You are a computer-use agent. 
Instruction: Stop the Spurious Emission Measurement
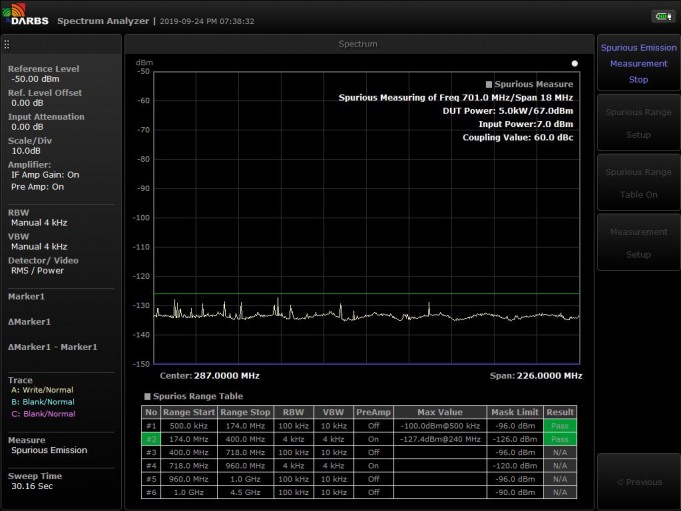click(638, 63)
